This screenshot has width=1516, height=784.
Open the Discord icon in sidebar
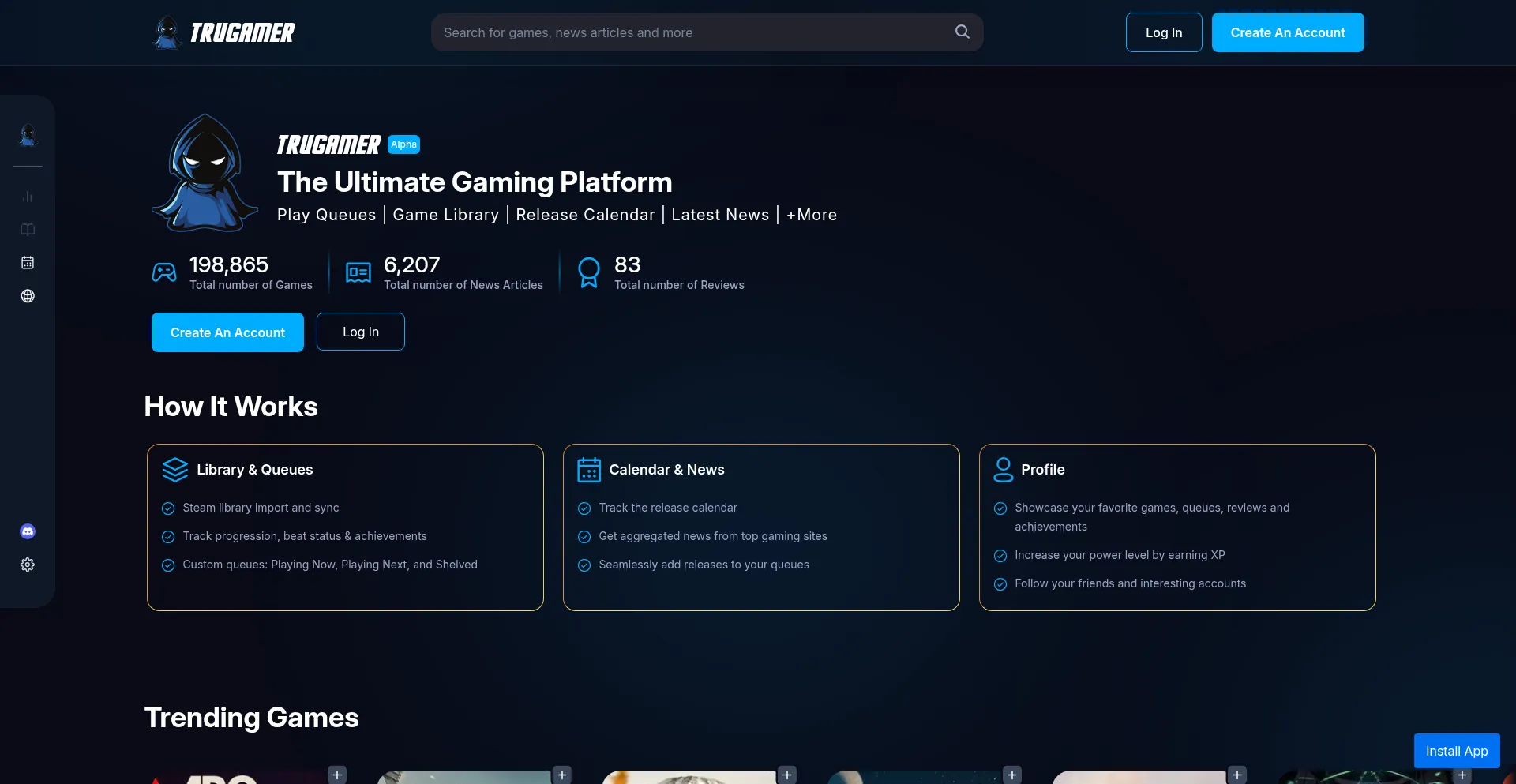[28, 531]
